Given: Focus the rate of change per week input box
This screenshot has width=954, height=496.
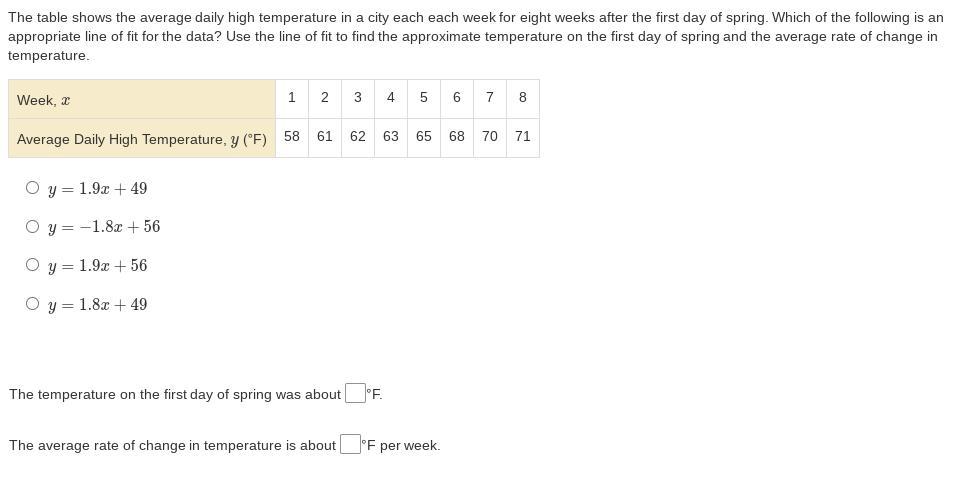Looking at the screenshot, I should (x=350, y=444).
